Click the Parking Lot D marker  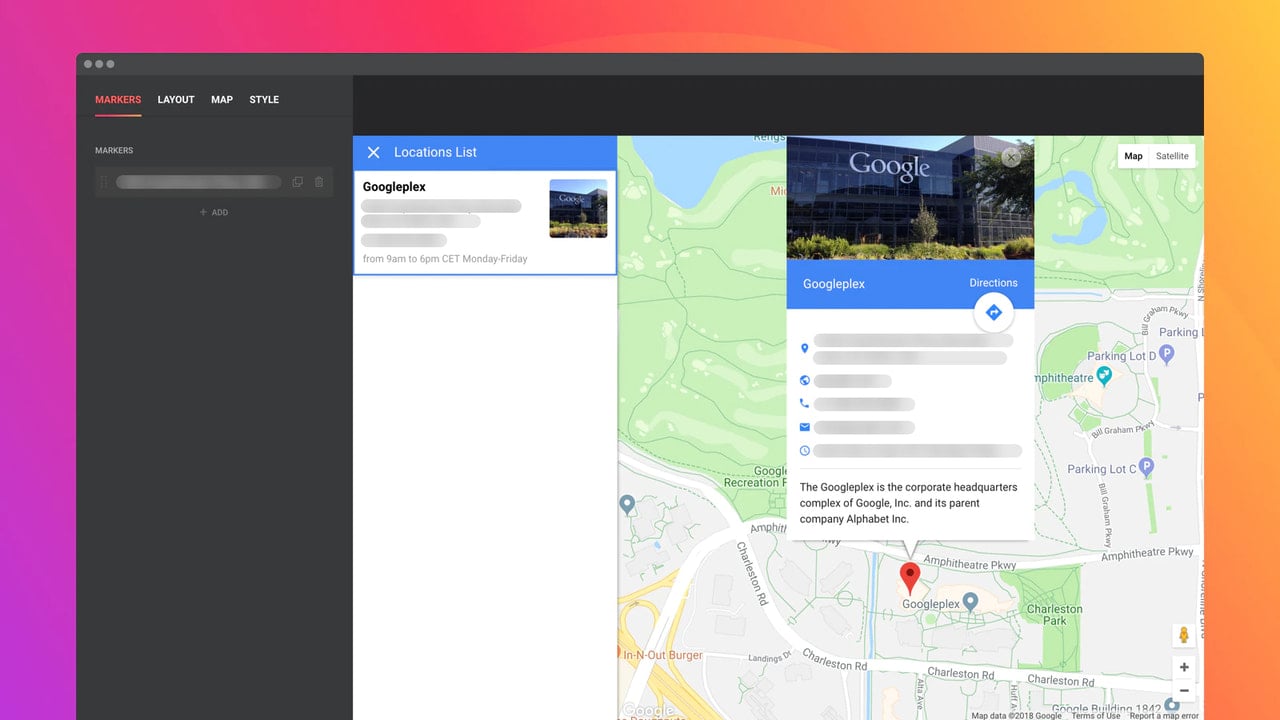tap(1168, 355)
